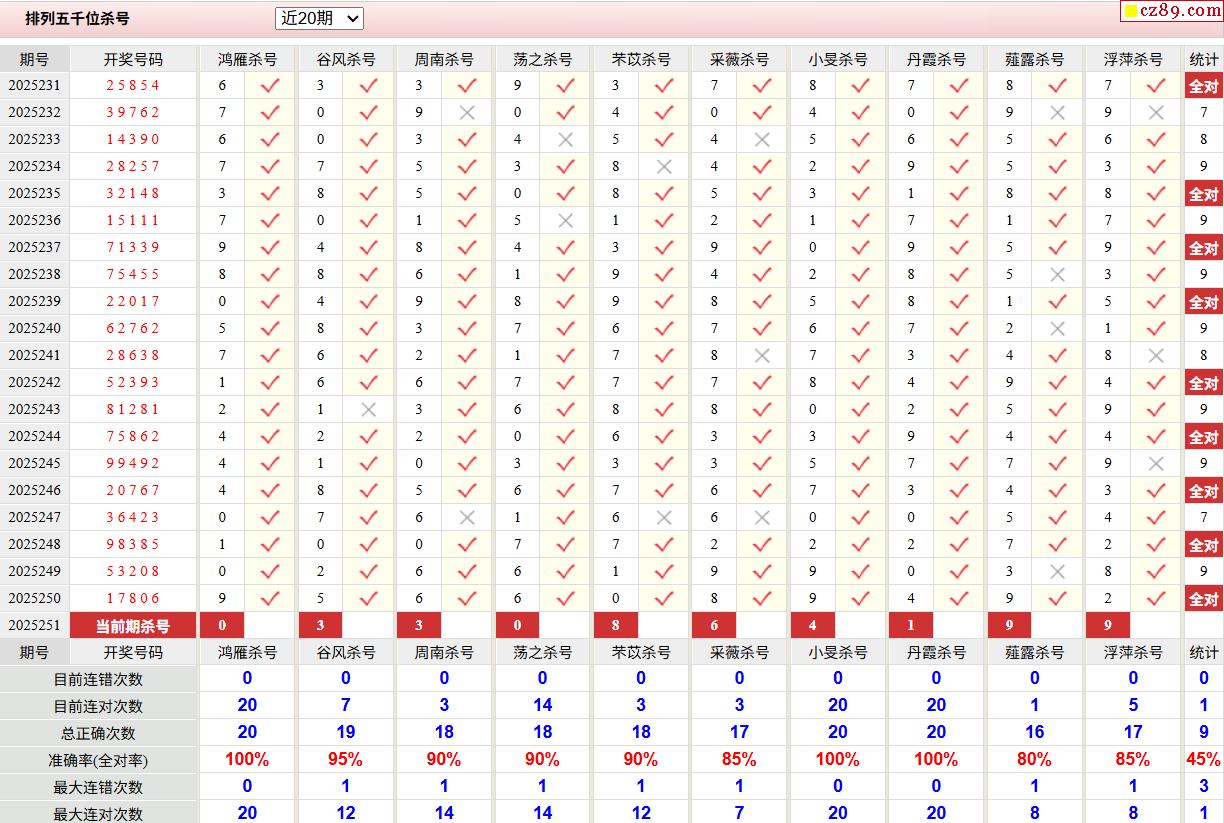Click the 全对 badge in row 2025237
1224x823 pixels.
[1203, 248]
